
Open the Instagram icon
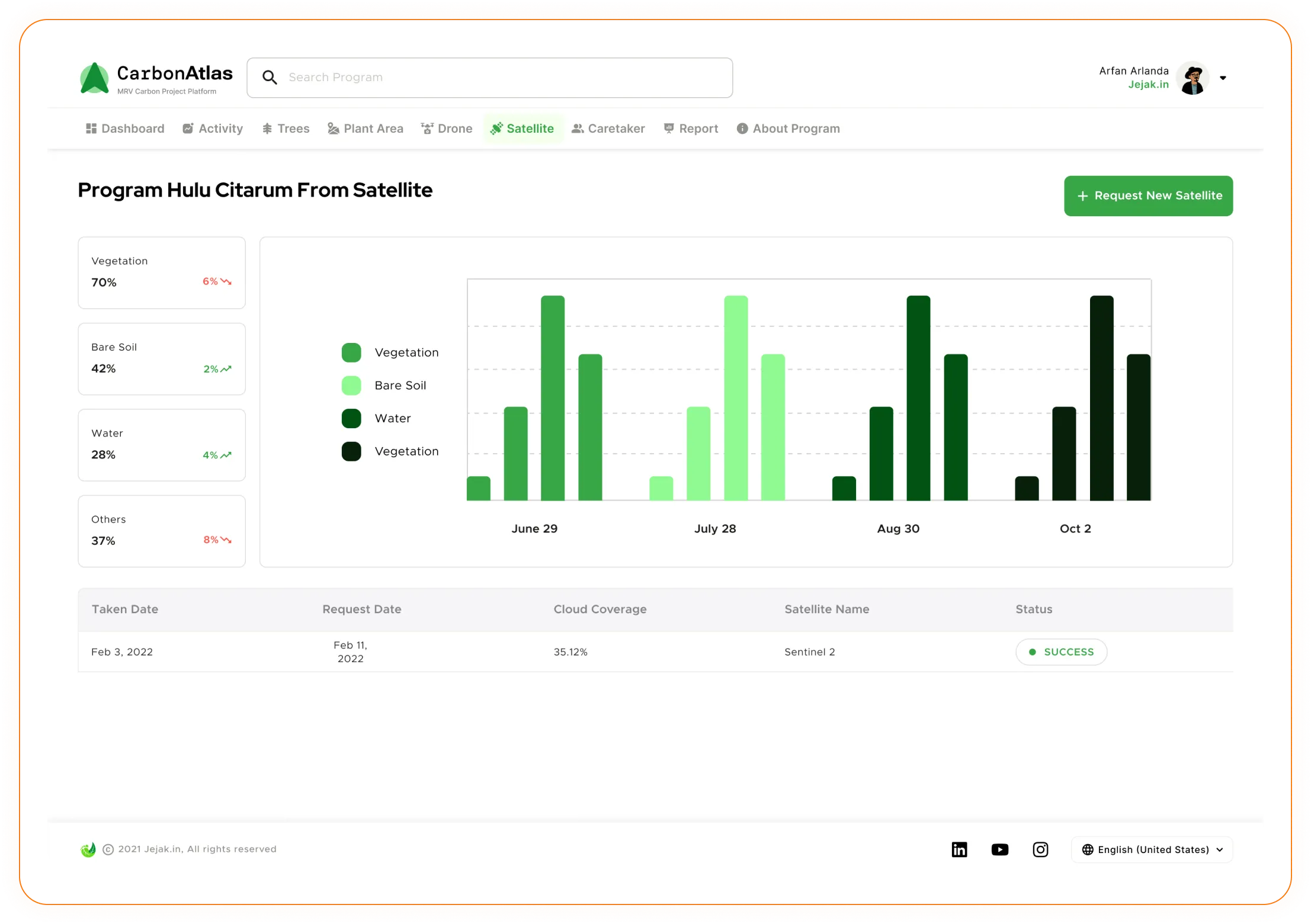click(1041, 849)
